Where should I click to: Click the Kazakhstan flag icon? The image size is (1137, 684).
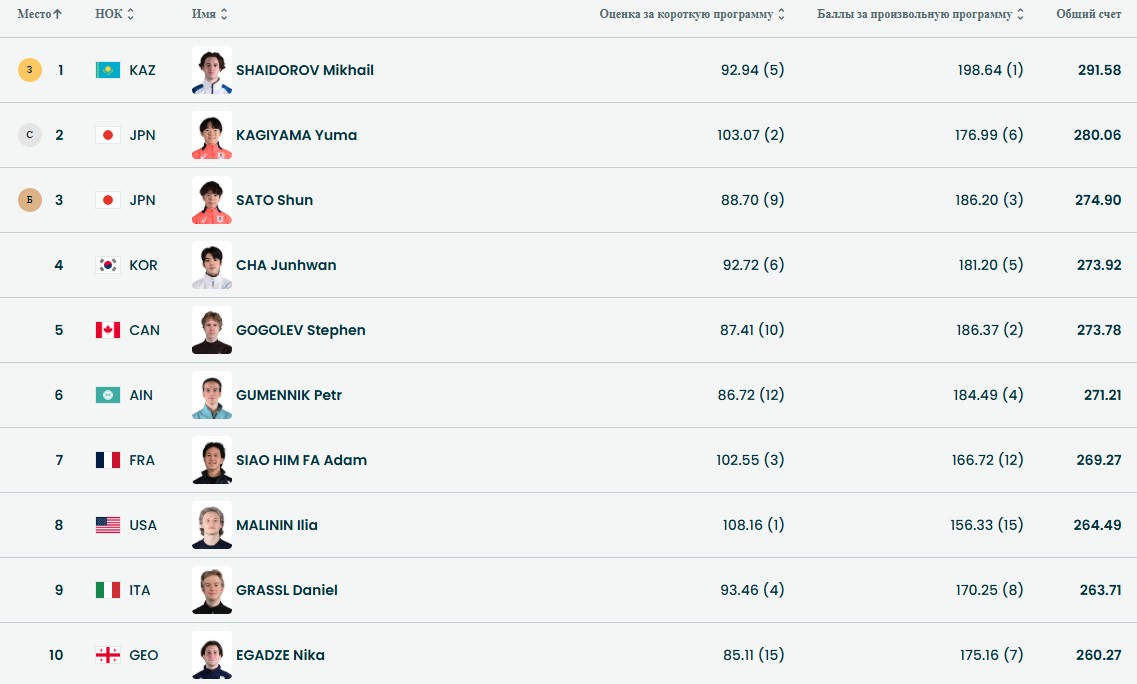tap(108, 70)
